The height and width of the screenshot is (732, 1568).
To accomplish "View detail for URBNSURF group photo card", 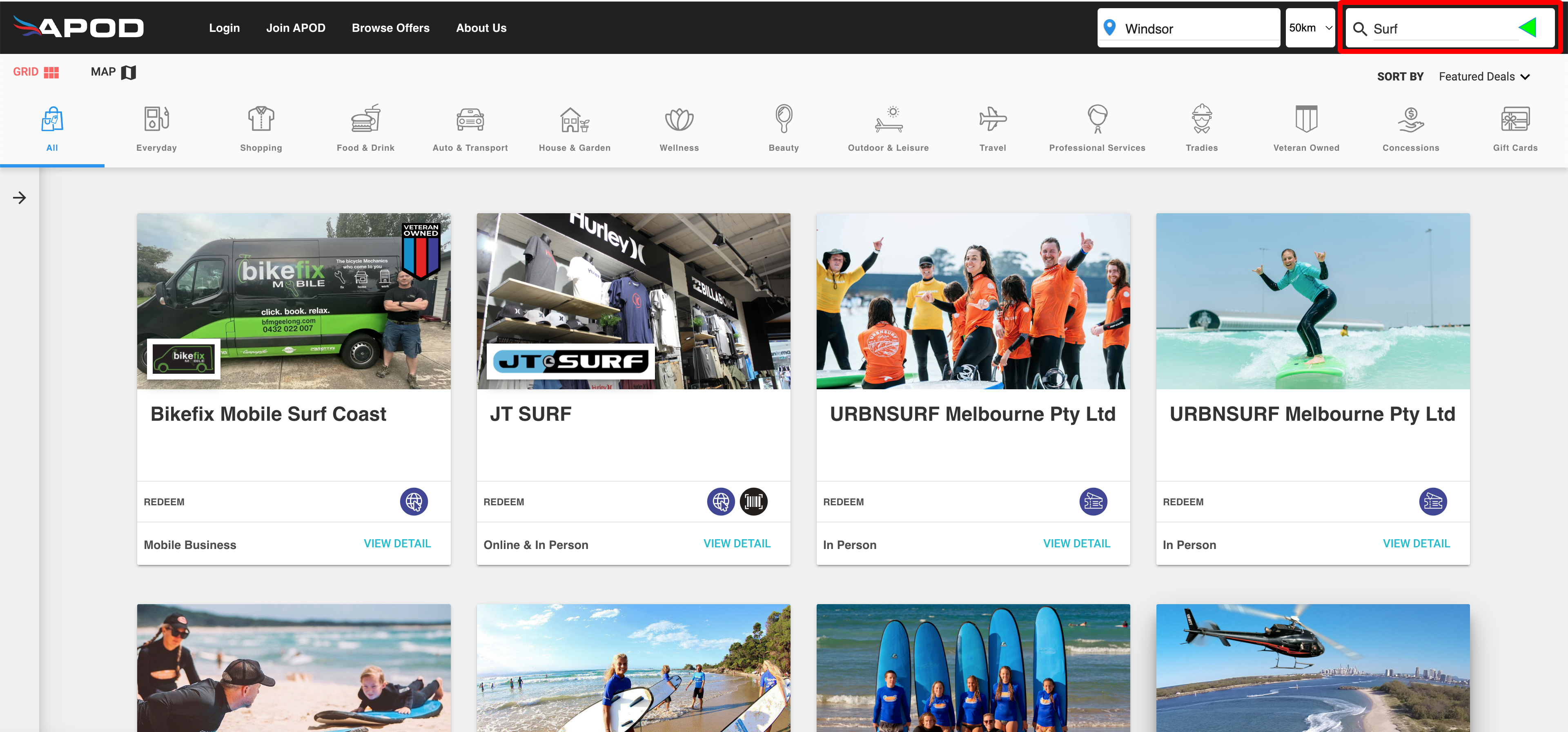I will tap(1076, 544).
